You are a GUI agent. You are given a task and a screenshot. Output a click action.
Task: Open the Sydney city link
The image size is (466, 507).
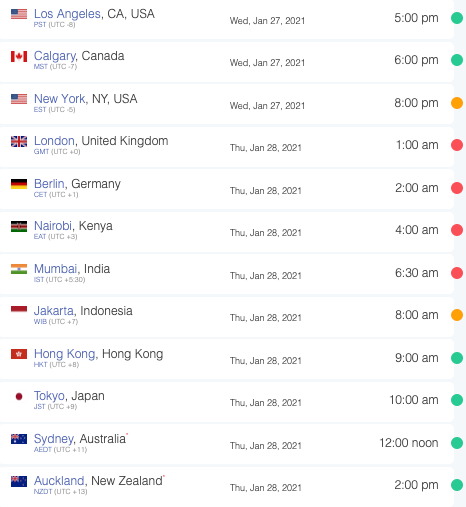[x=54, y=439]
